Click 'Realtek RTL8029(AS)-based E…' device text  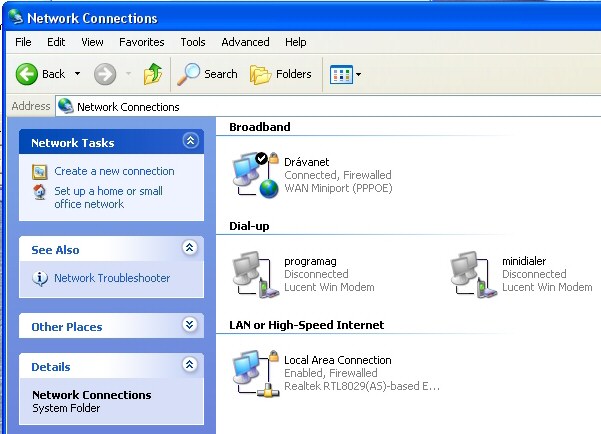click(x=362, y=386)
